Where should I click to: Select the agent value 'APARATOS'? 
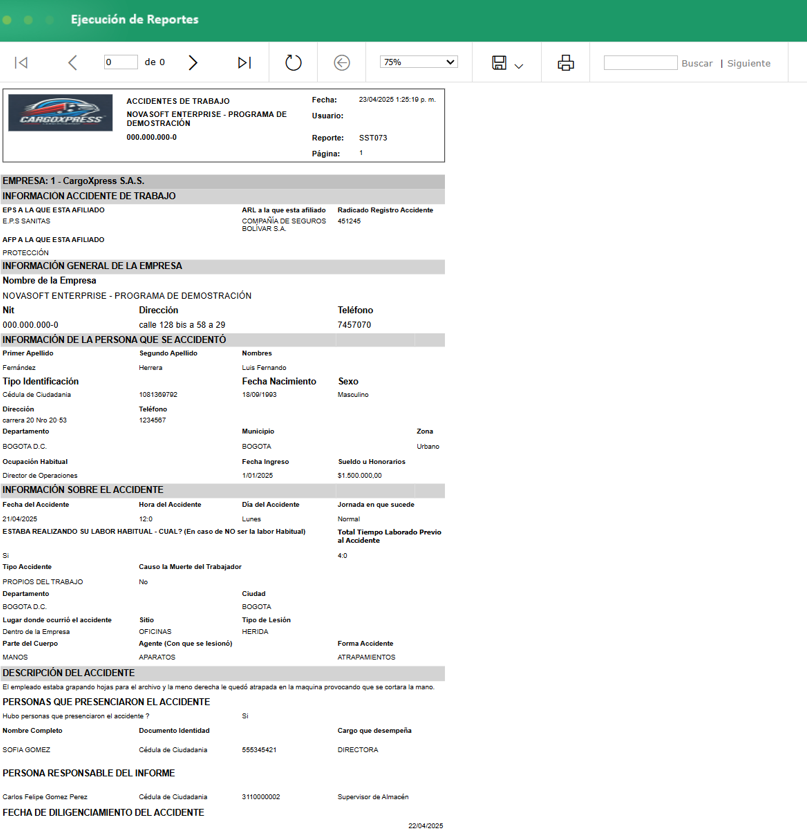[x=157, y=657]
